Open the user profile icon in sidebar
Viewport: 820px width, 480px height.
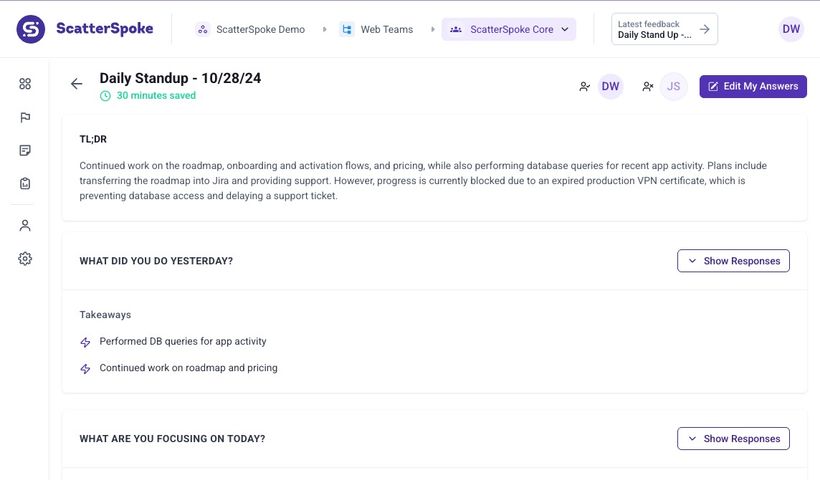point(25,225)
